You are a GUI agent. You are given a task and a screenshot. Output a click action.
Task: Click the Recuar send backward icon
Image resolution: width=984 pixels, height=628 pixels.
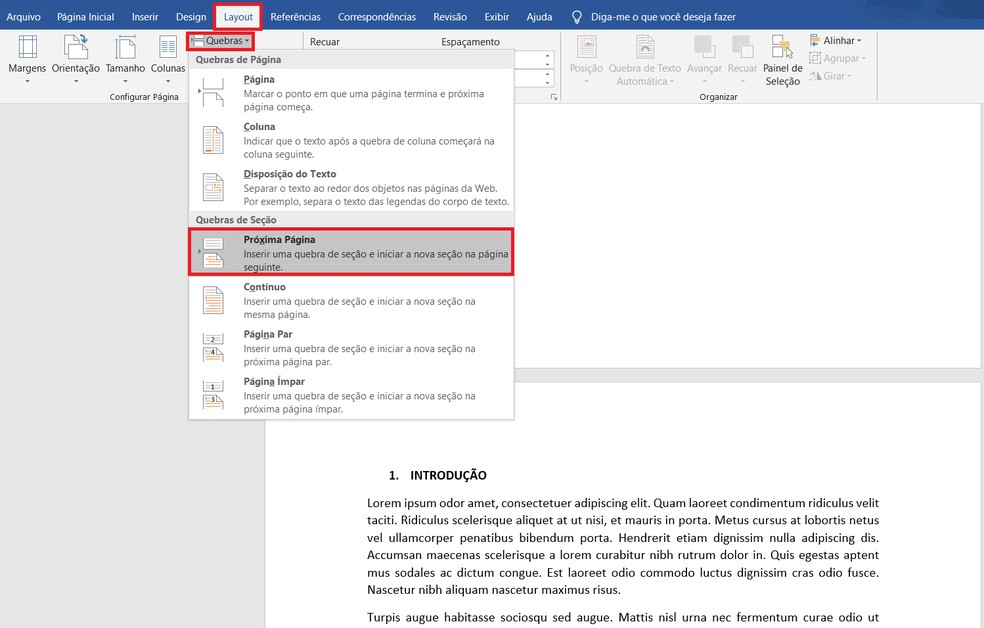[x=742, y=46]
